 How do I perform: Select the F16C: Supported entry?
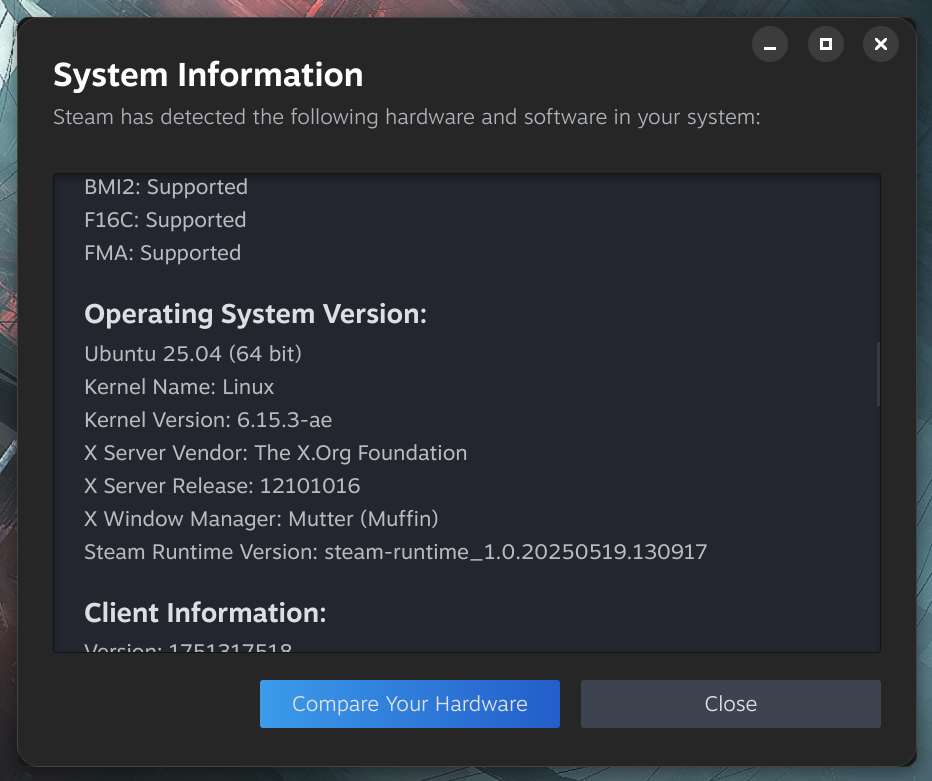[x=165, y=220]
